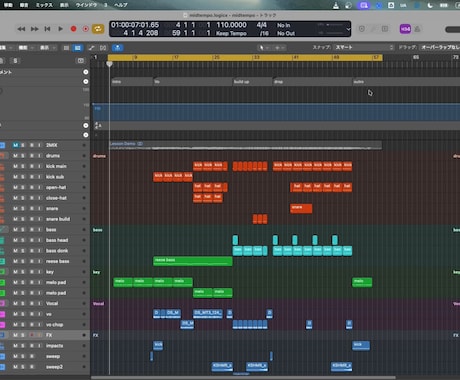Screen dimensions: 460x380
Task: Click the outro marker
Action: click(406, 82)
